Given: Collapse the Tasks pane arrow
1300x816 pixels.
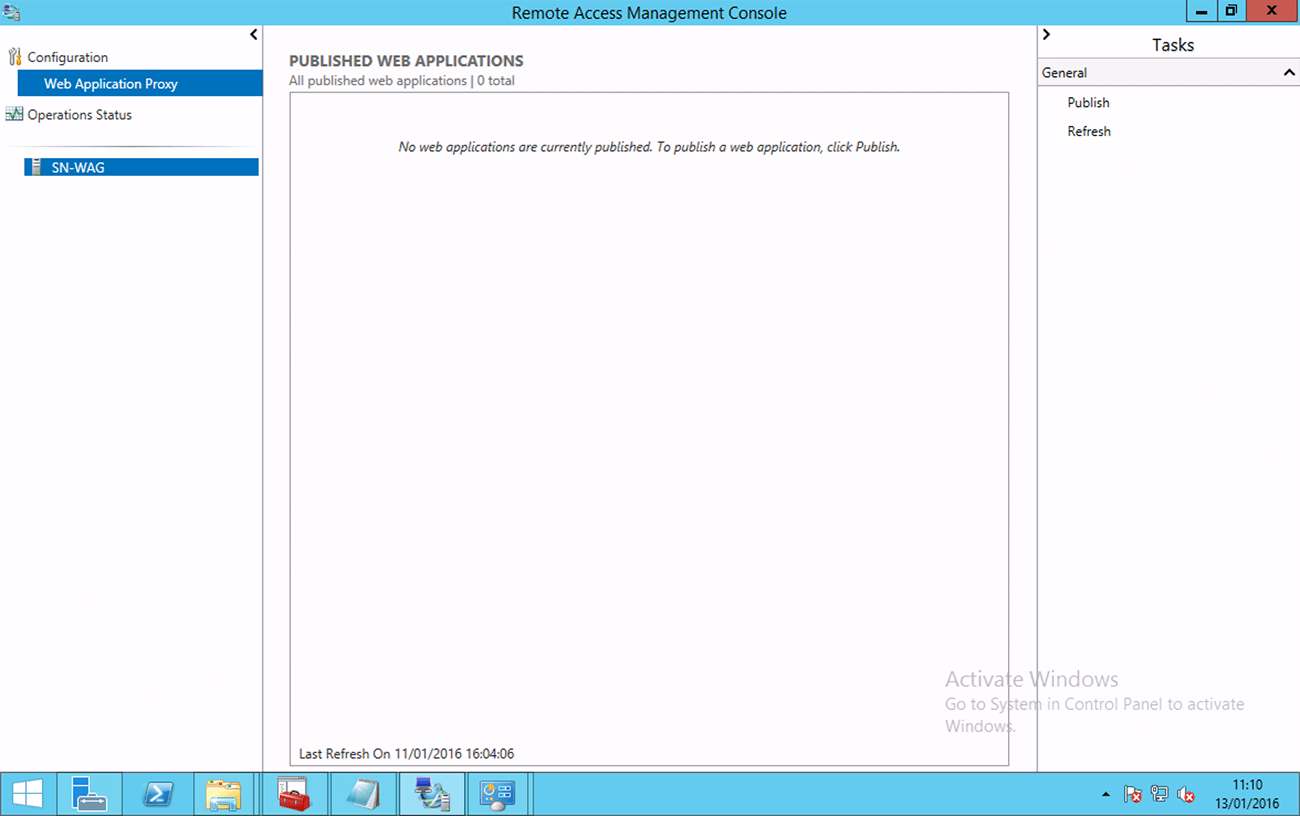Looking at the screenshot, I should click(x=1046, y=34).
